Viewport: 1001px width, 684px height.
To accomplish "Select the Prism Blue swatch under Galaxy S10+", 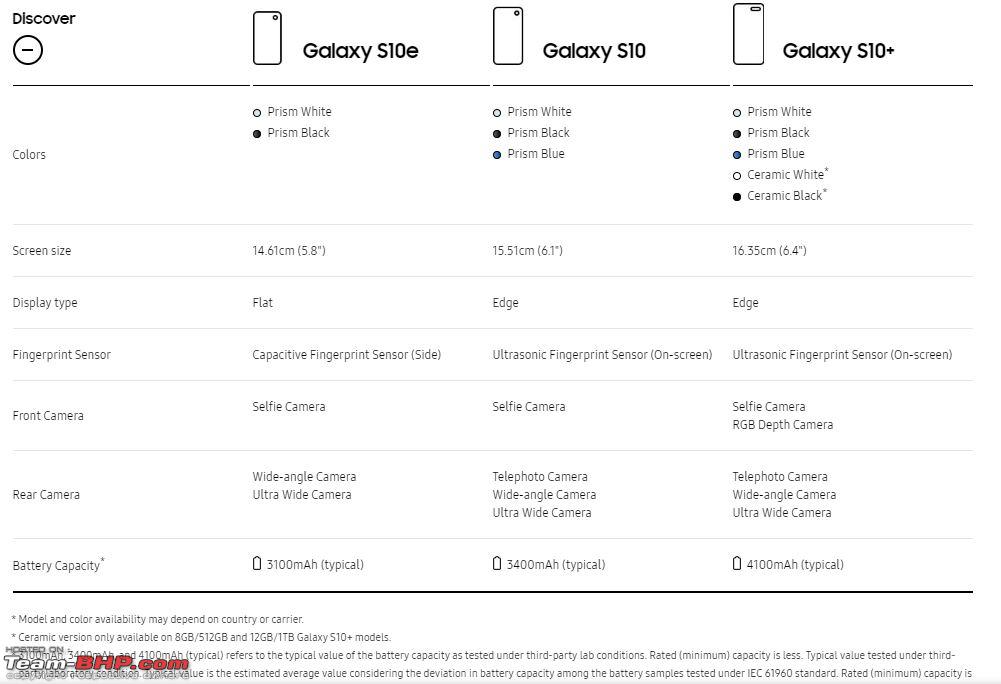I will [737, 155].
